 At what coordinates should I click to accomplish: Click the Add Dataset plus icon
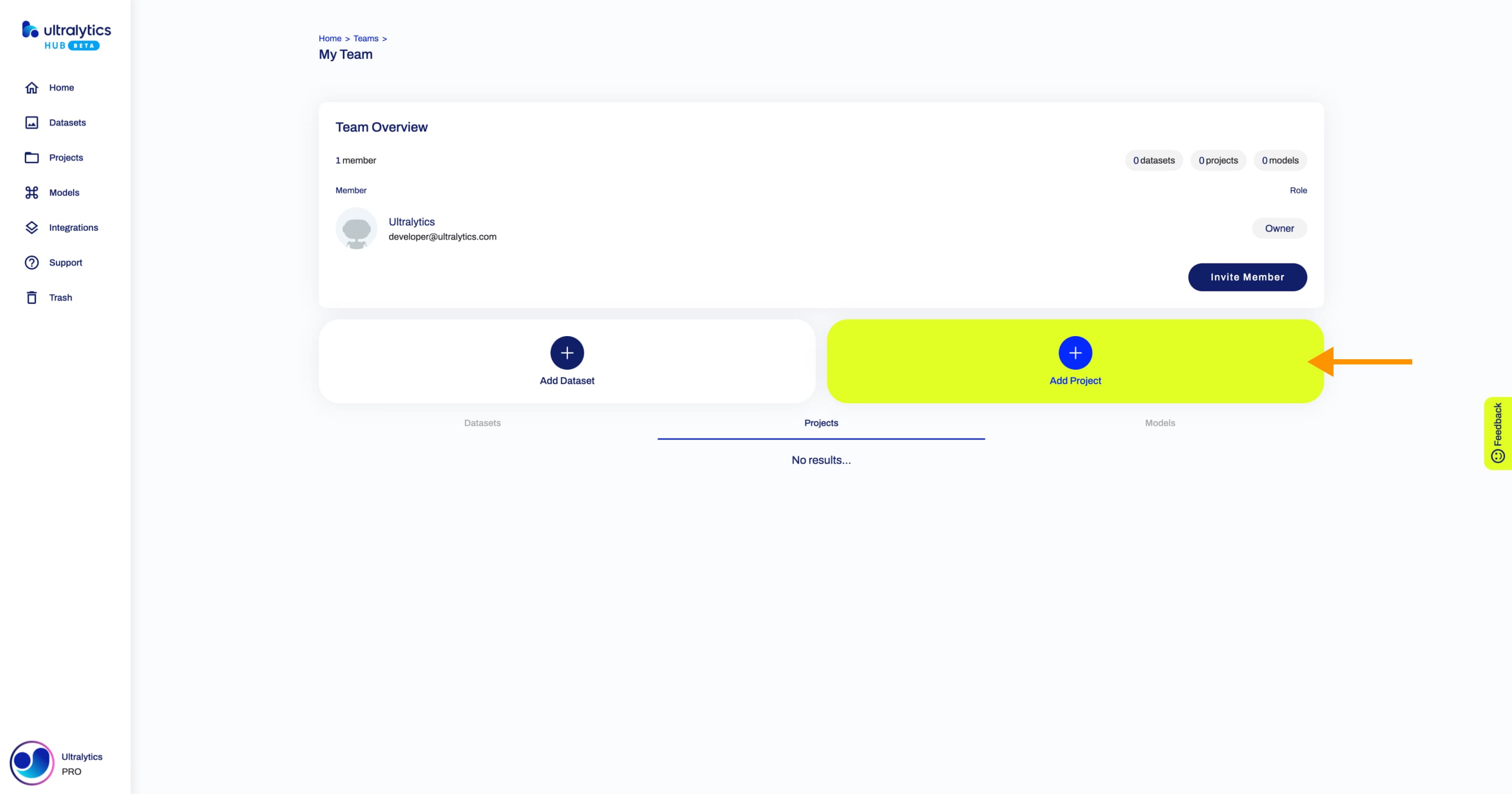click(566, 352)
